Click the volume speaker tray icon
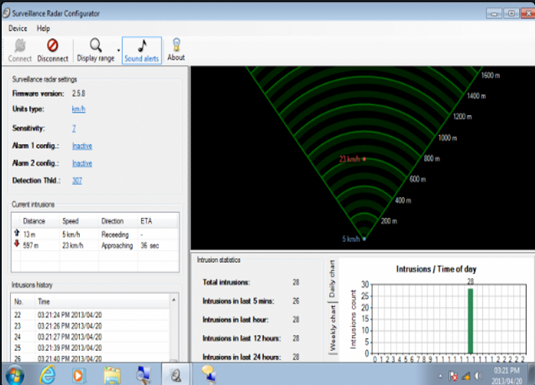Viewport: 535px width, 385px height. coord(478,376)
